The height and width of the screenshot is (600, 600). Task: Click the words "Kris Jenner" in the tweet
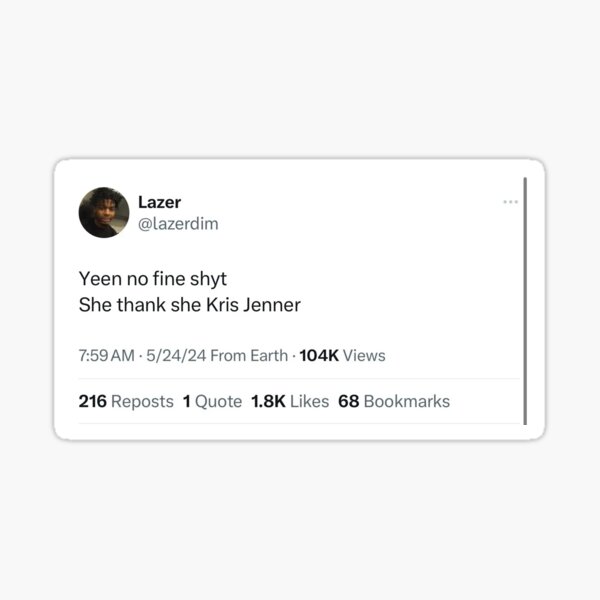(x=258, y=305)
